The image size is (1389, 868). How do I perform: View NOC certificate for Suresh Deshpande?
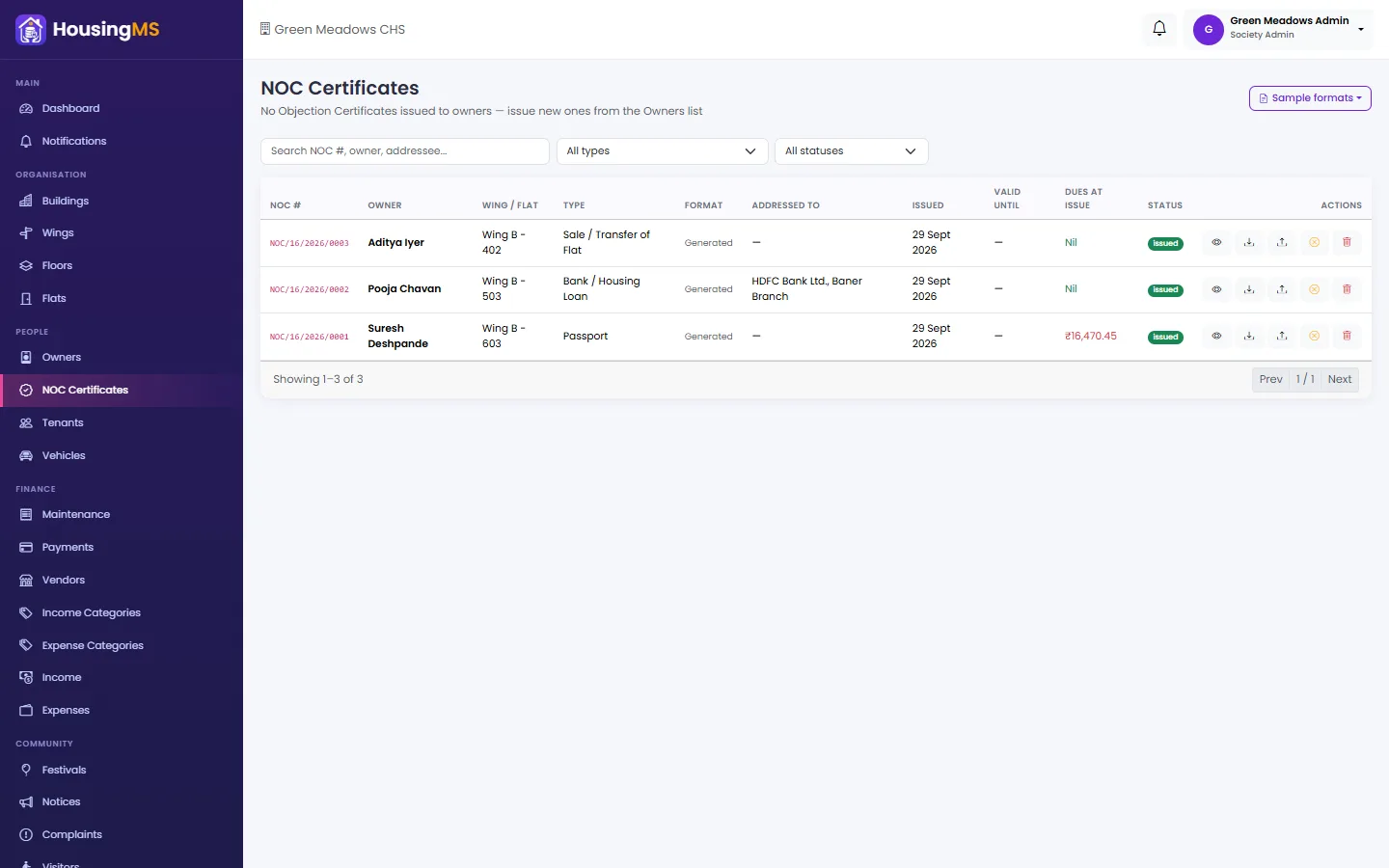pos(1216,336)
